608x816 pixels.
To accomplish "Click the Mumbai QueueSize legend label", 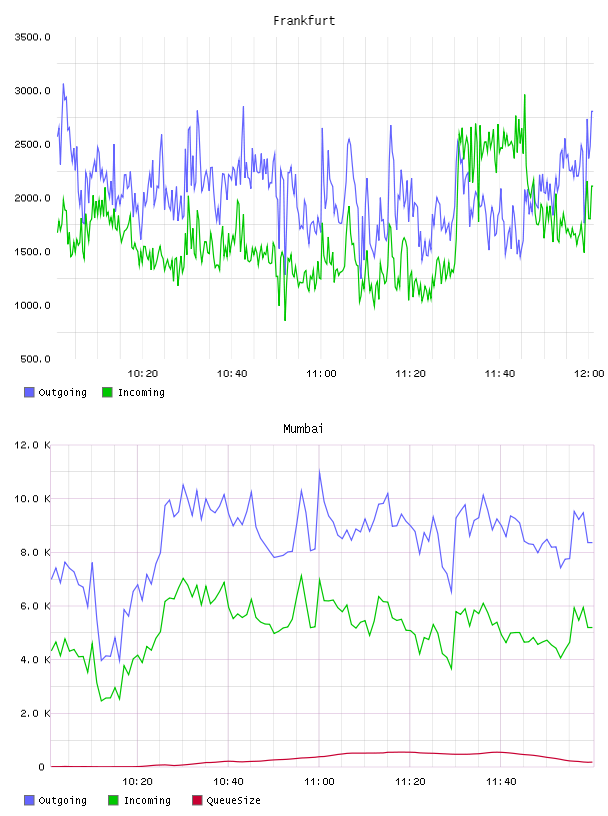I will click(x=233, y=800).
